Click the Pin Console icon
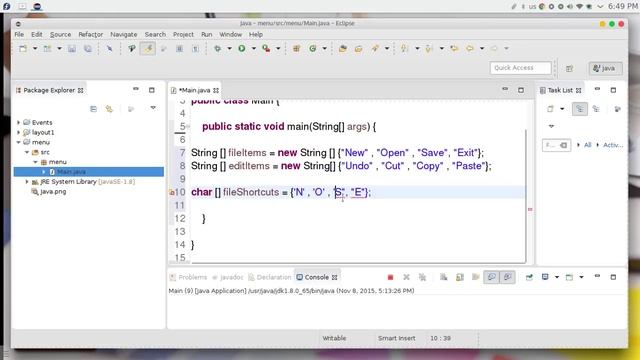The image size is (640, 360). (x=529, y=277)
